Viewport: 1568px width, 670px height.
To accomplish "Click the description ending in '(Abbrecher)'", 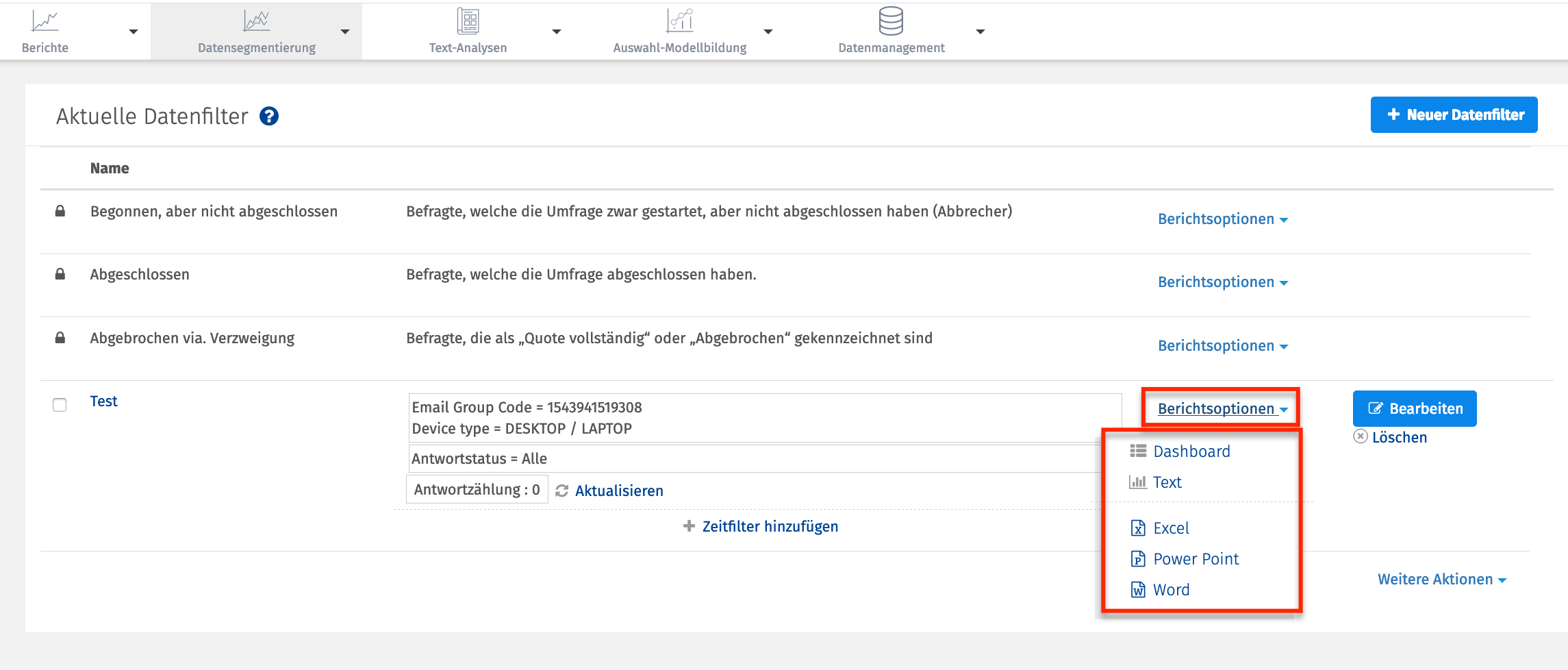I will (x=709, y=211).
